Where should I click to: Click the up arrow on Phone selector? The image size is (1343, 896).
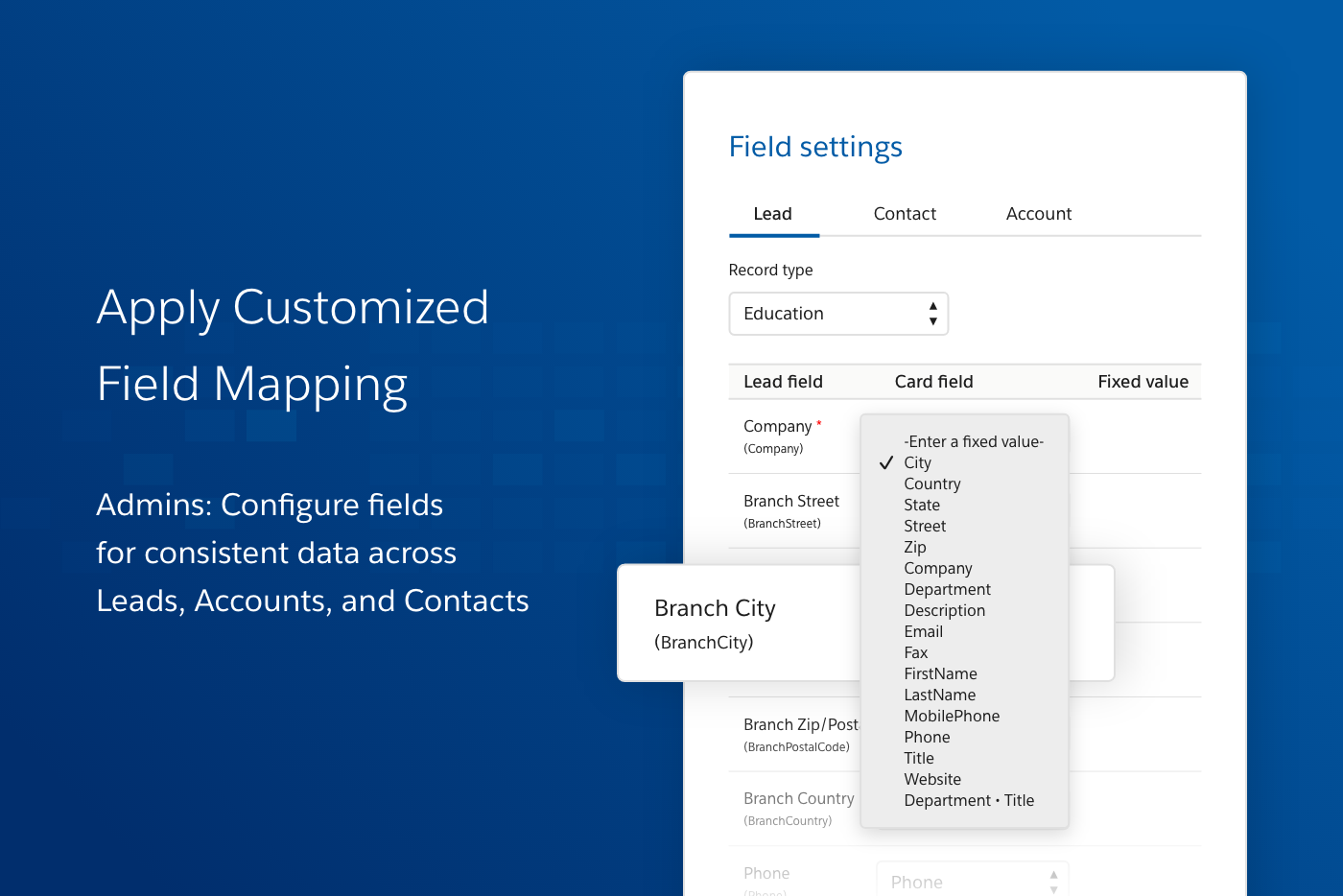(x=1052, y=875)
